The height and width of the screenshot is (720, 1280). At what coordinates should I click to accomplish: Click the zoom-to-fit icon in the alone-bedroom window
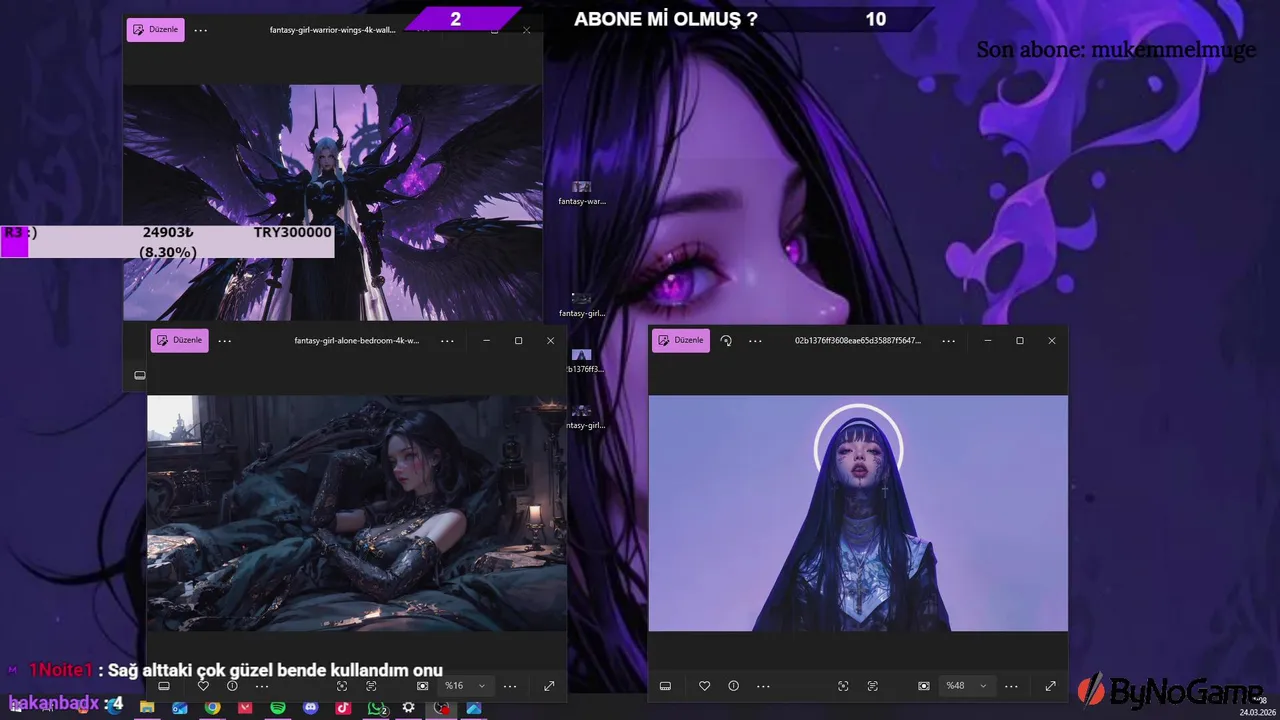(x=423, y=686)
